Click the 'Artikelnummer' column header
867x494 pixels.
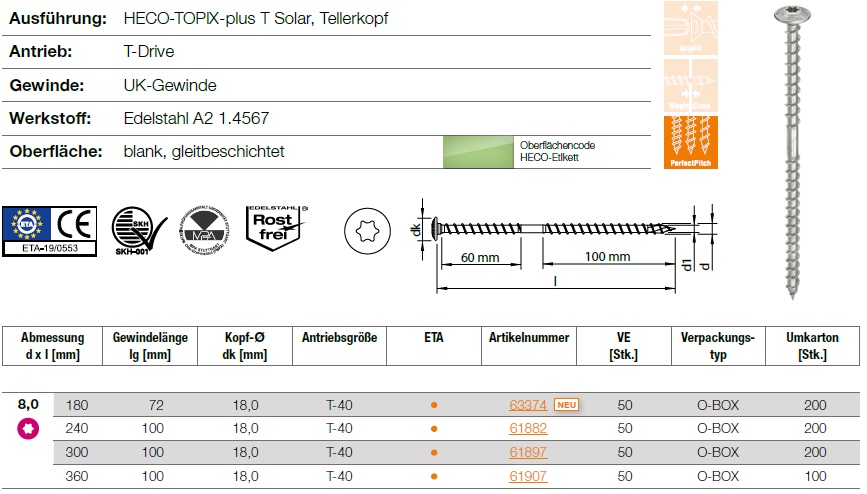click(x=529, y=346)
